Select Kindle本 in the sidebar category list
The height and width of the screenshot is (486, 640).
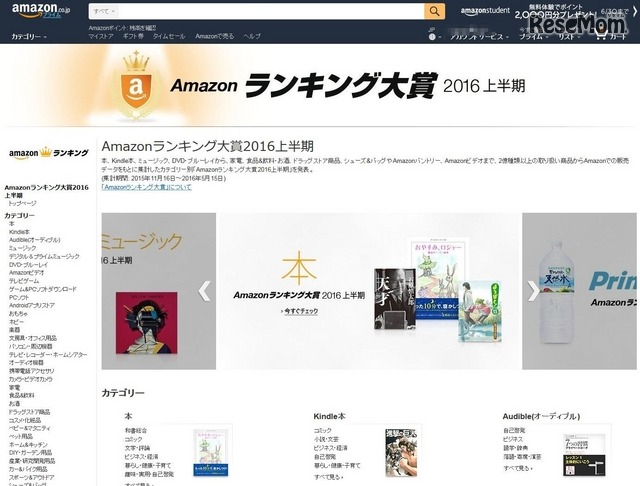coord(20,232)
